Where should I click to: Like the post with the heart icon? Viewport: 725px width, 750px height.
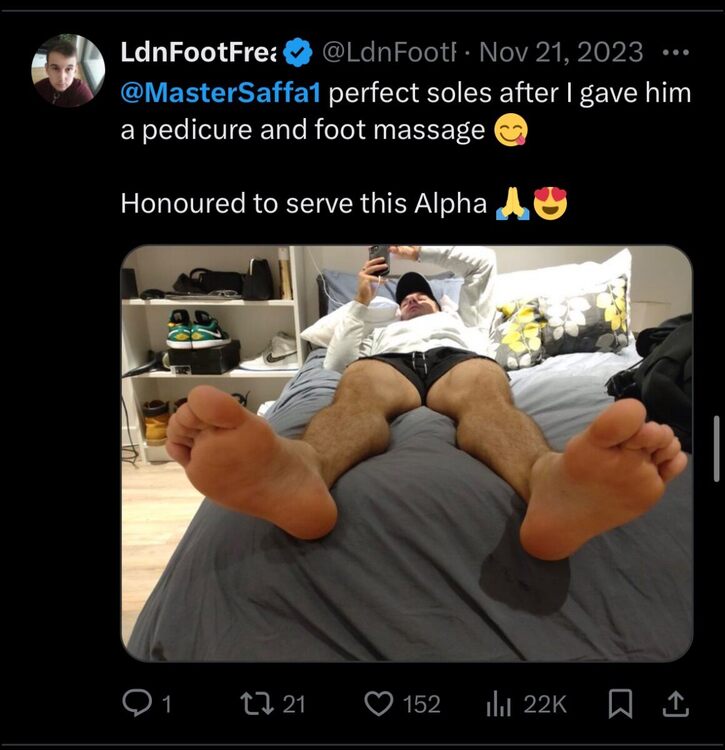[378, 704]
